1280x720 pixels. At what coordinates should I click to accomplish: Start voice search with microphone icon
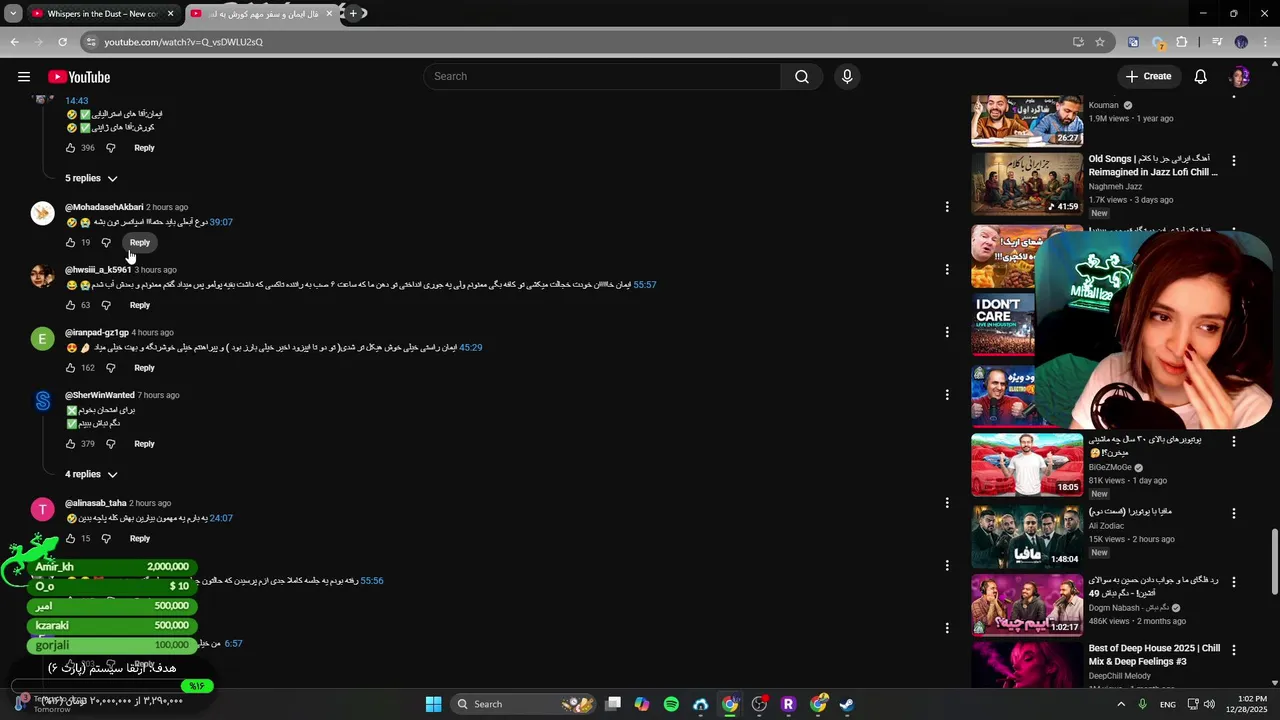click(847, 77)
